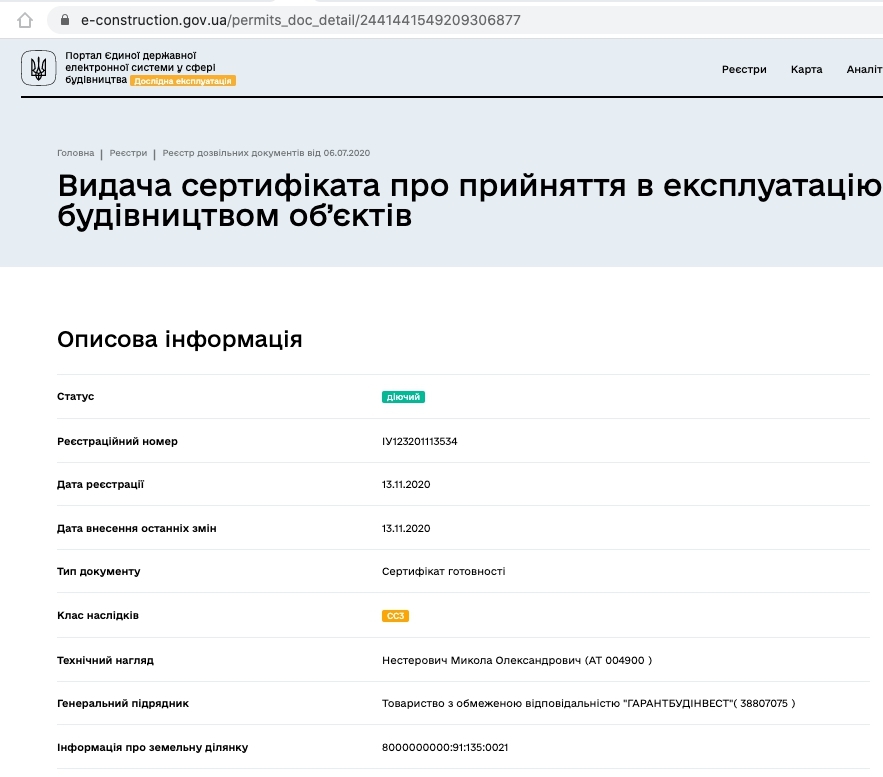Open the Карта menu item

(x=806, y=69)
